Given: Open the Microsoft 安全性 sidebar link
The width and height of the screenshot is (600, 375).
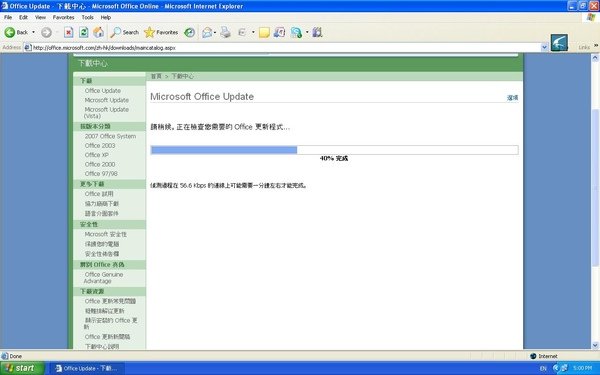Looking at the screenshot, I should click(106, 234).
